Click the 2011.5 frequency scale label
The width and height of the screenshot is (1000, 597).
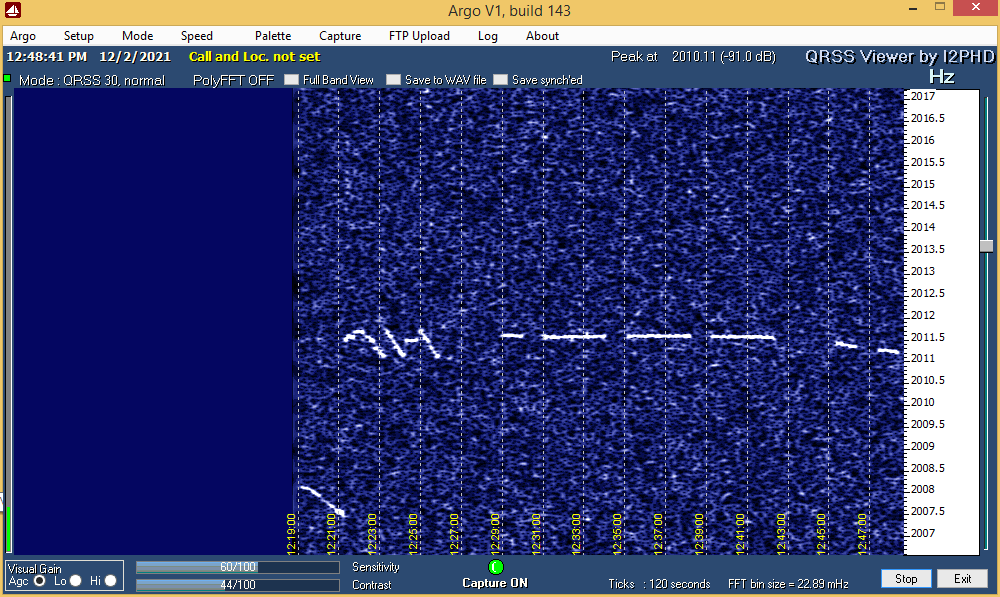pos(928,337)
